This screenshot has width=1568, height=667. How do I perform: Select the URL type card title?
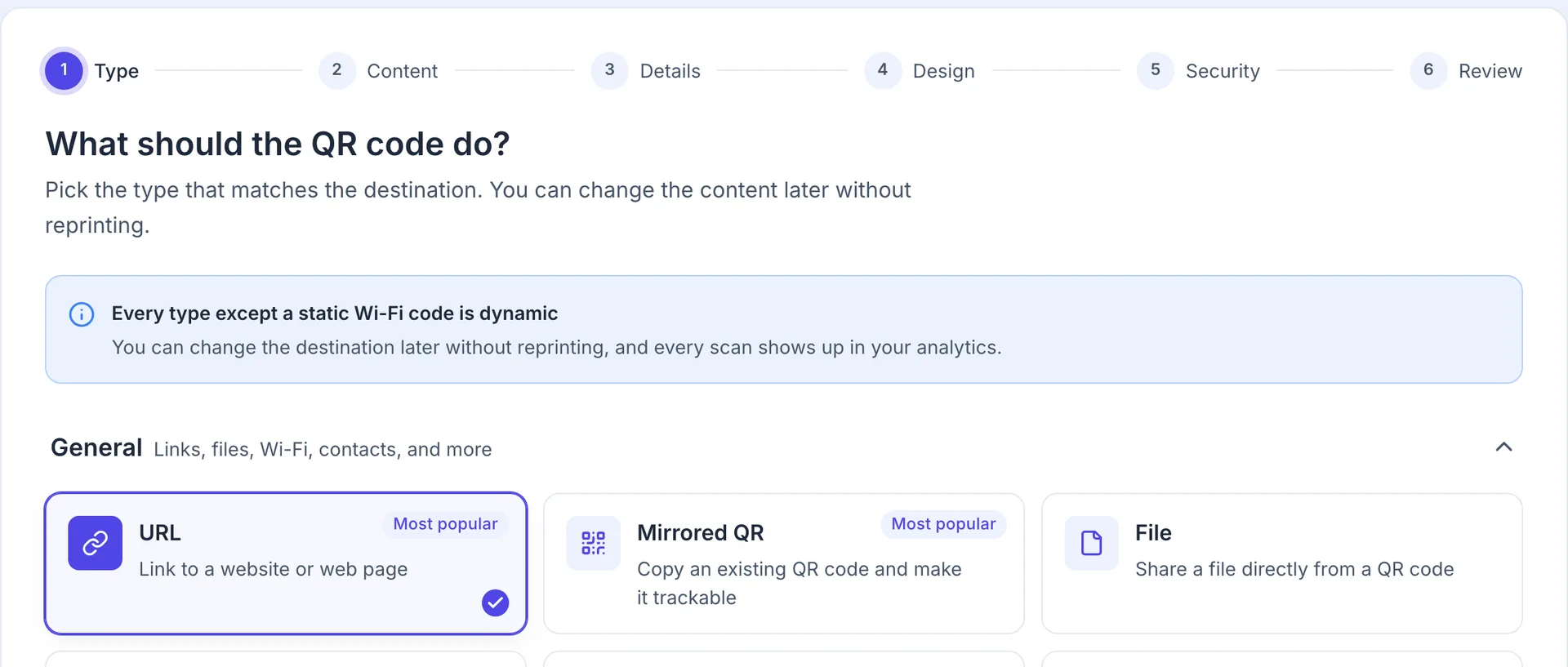point(160,533)
